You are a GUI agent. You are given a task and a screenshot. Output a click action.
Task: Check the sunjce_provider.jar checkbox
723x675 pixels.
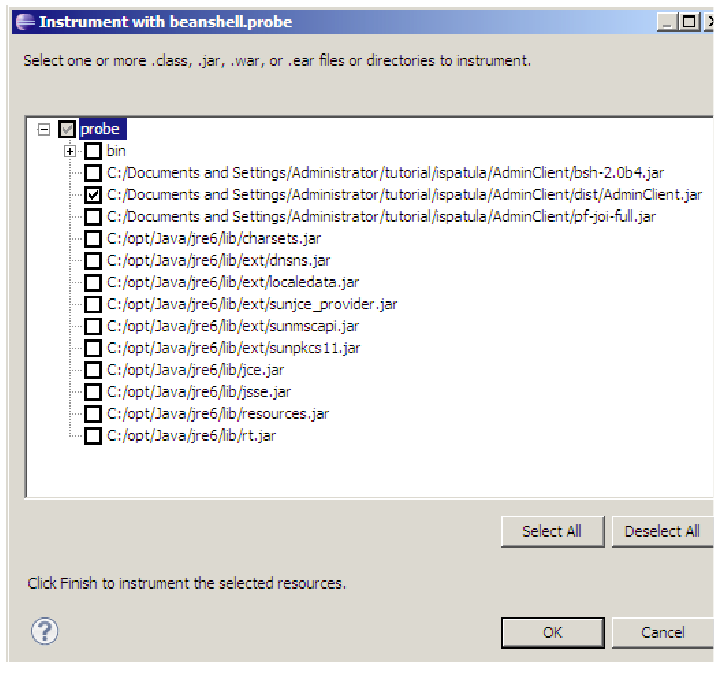point(93,304)
